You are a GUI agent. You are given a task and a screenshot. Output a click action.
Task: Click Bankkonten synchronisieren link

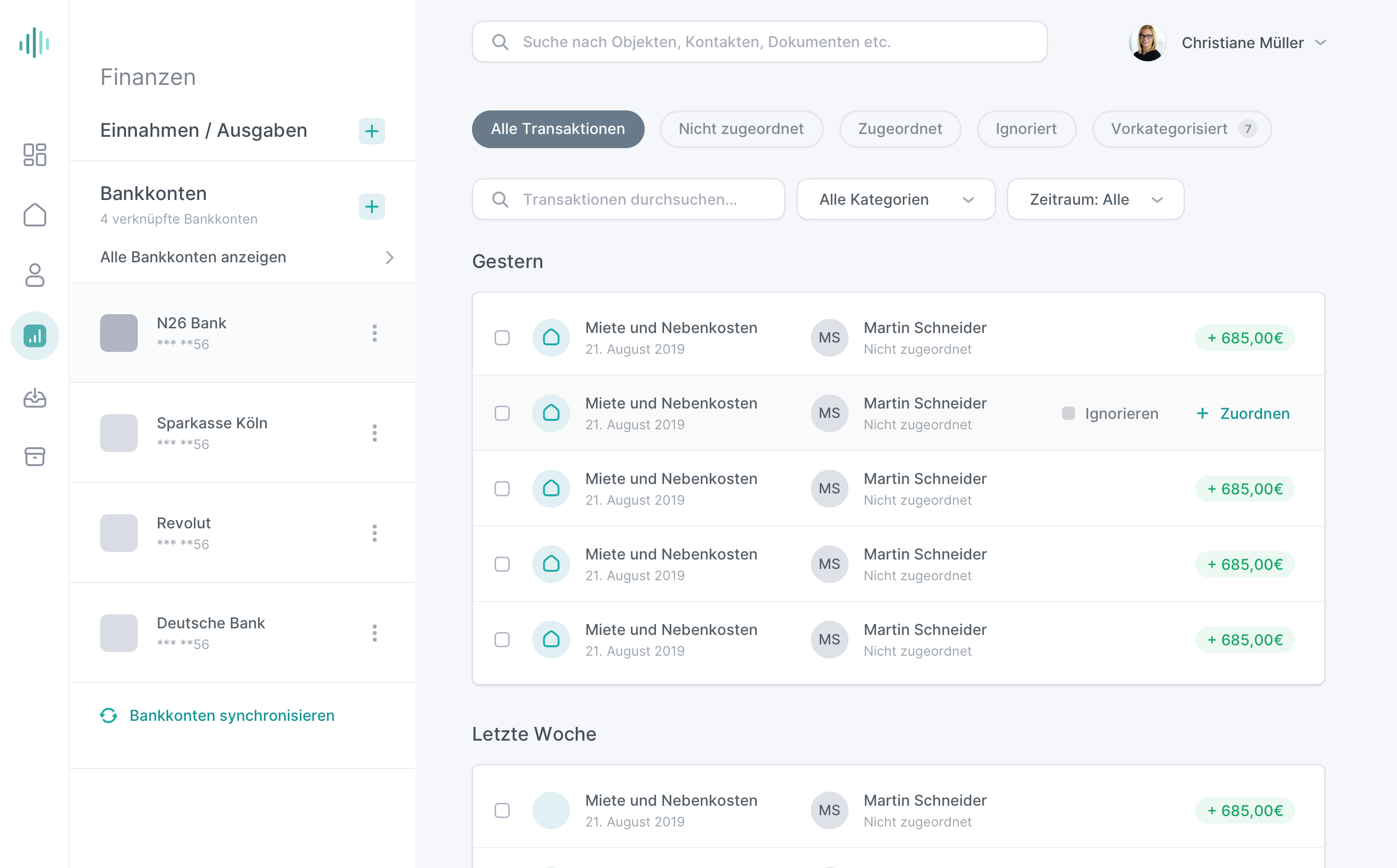pos(231,715)
